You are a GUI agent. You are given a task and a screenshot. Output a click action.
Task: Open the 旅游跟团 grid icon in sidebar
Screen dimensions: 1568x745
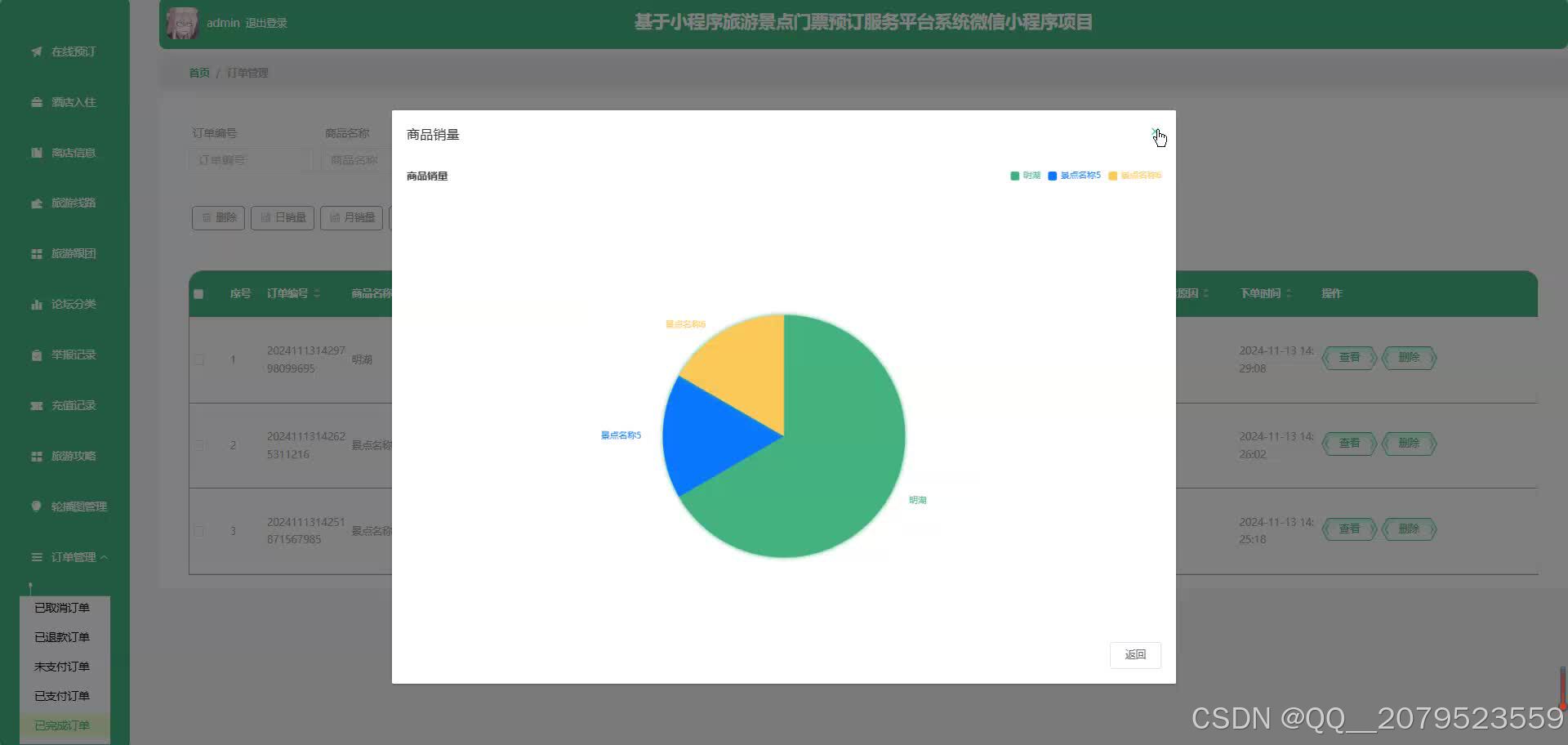coord(37,254)
